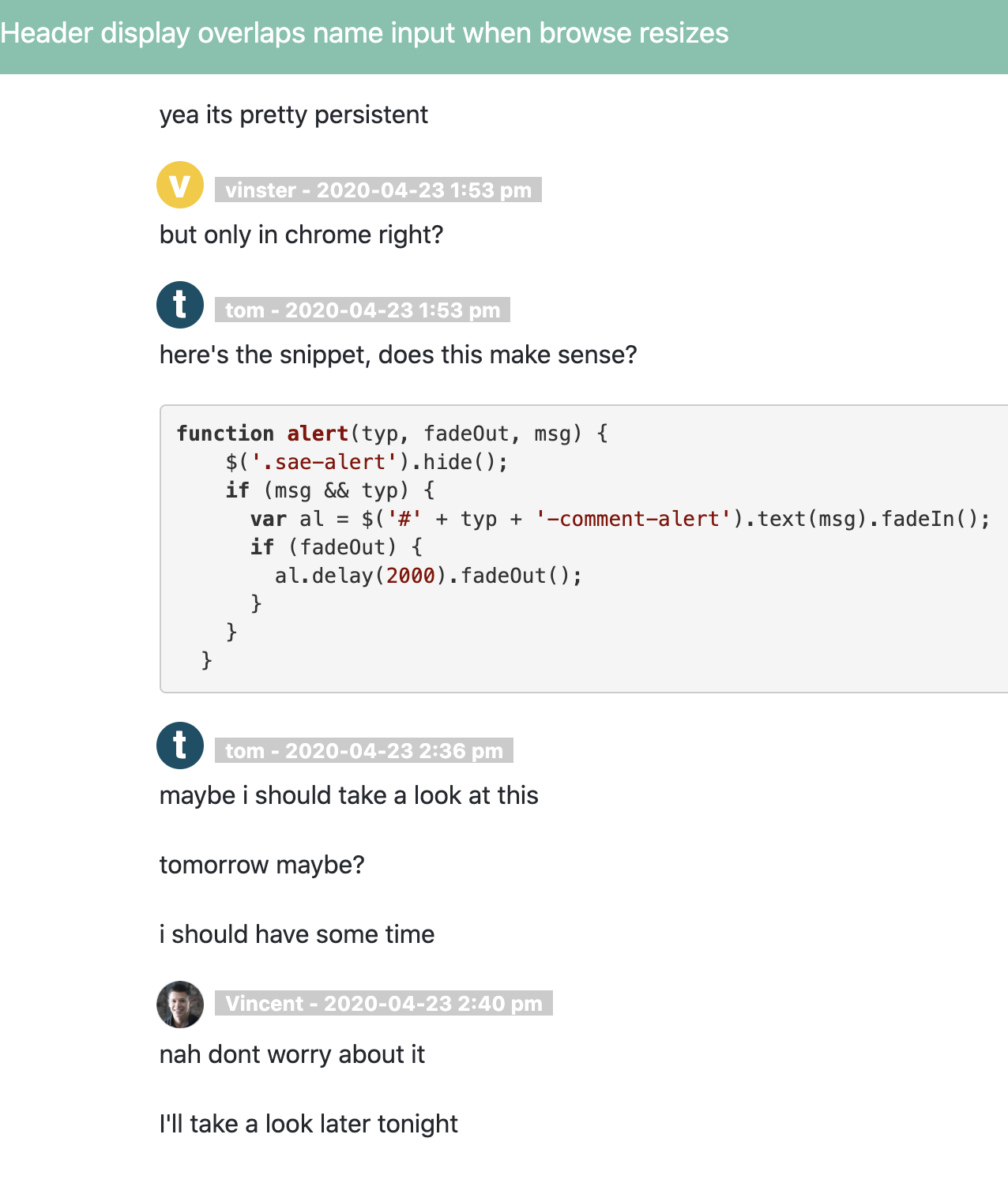Screen dimensions: 1008x1183
Task: Click vinster's 1:53 pm timestamp label
Action: point(378,190)
